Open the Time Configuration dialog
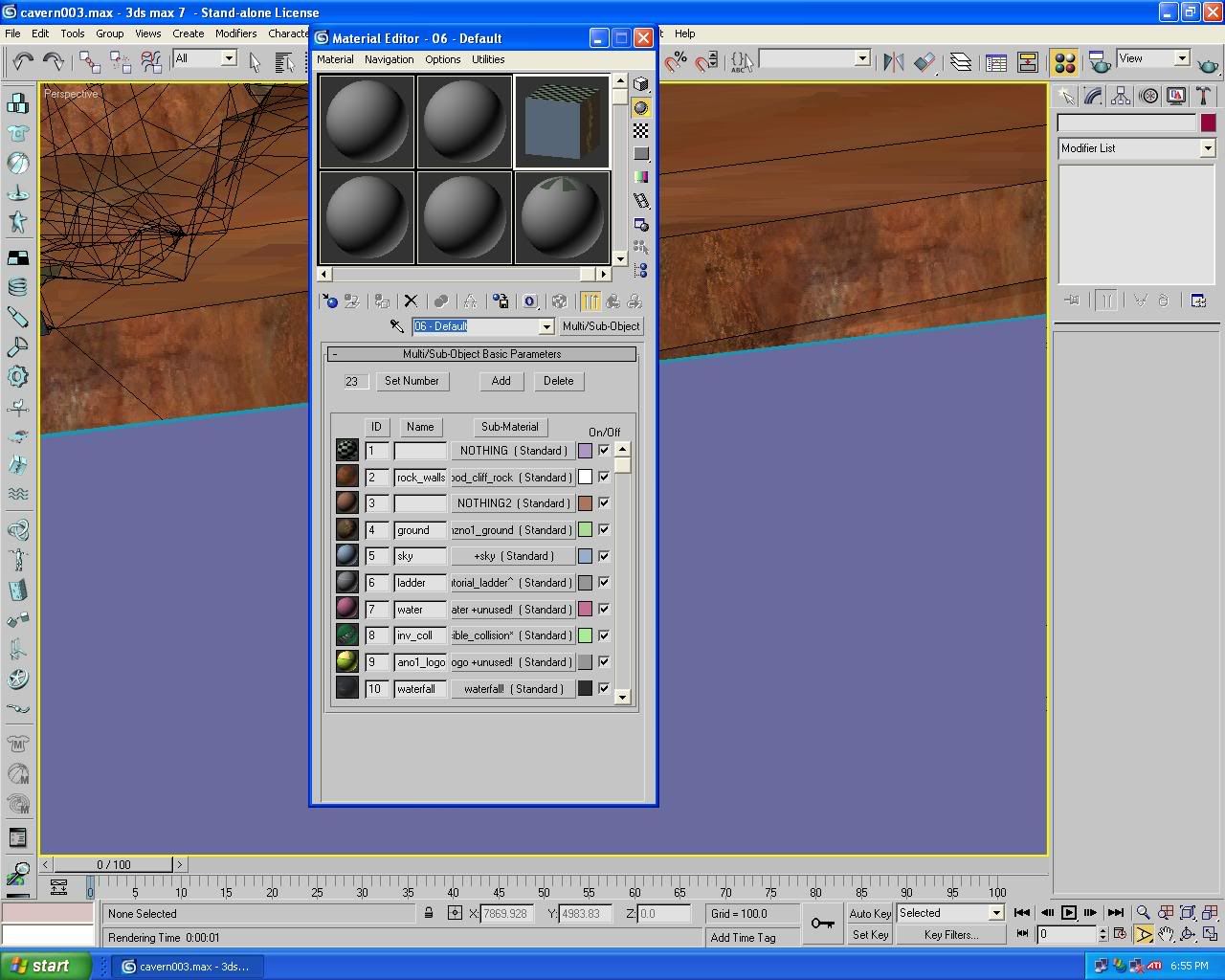Screen dimensions: 1225x980 (1120, 934)
